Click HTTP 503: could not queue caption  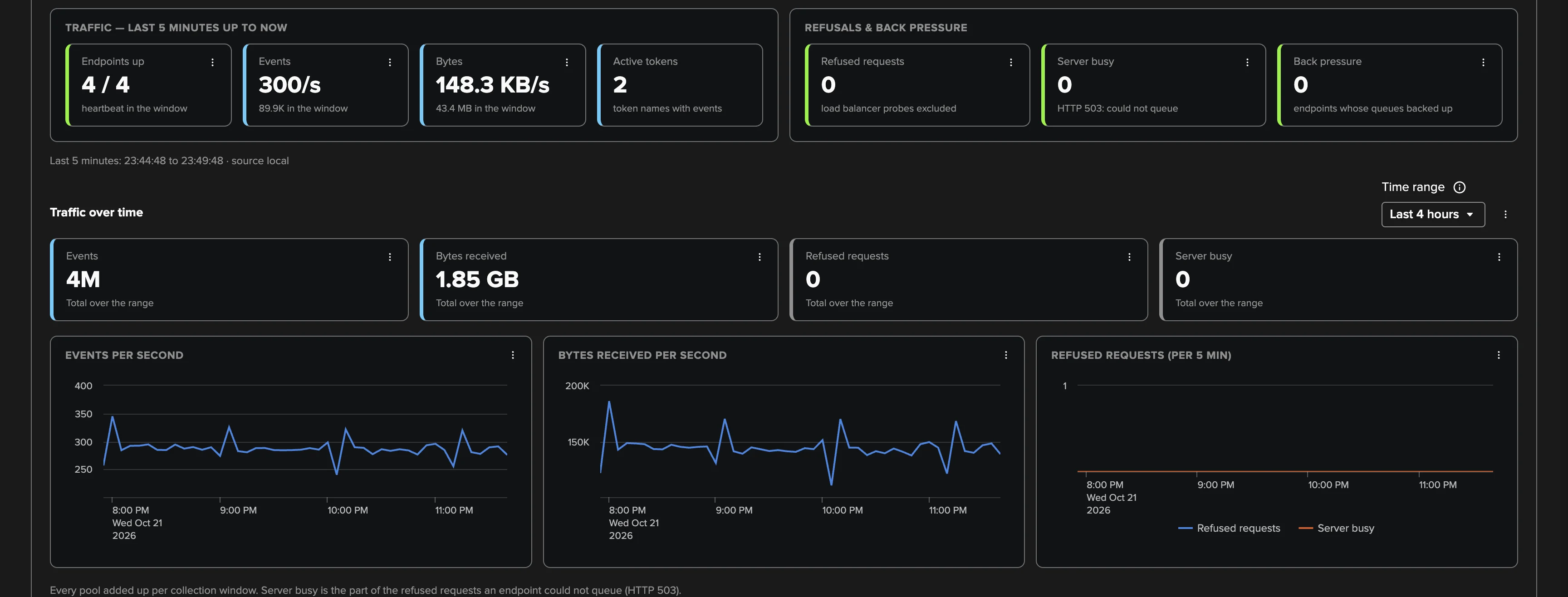point(1117,108)
